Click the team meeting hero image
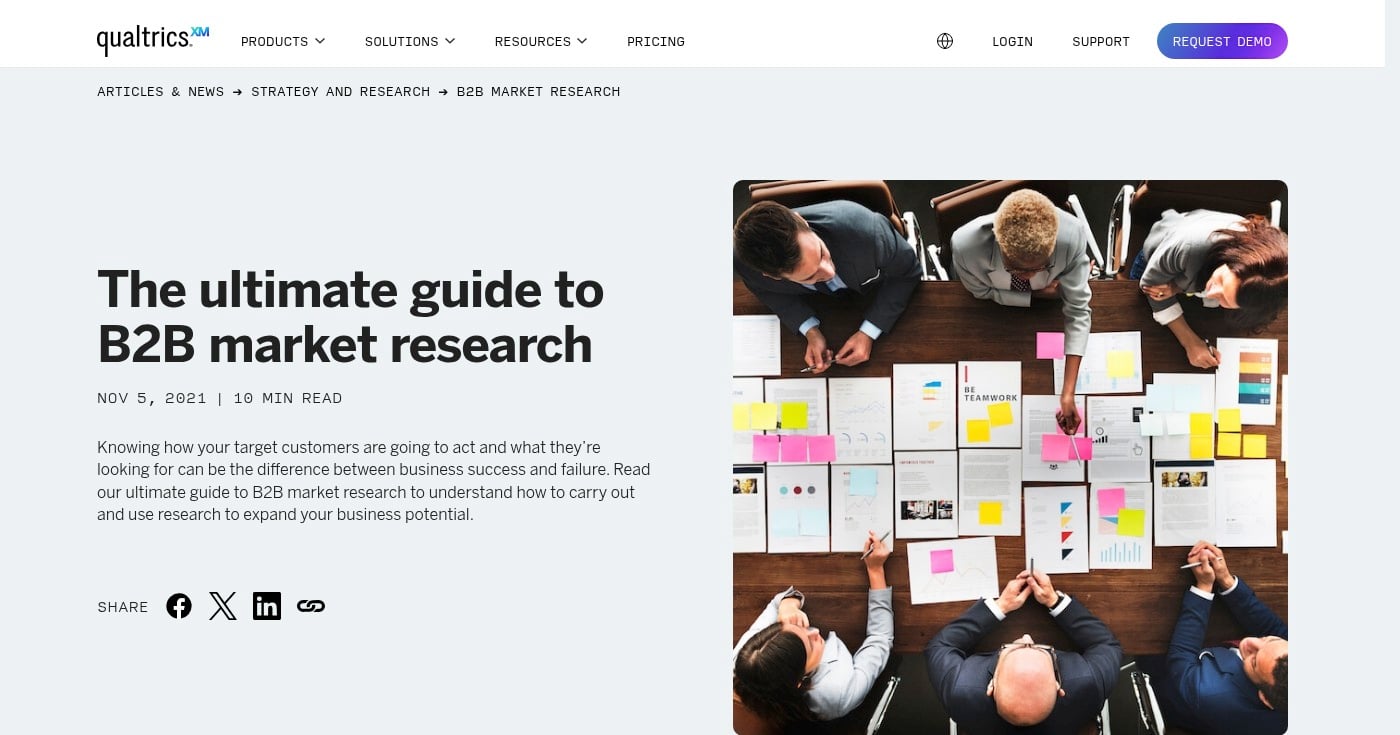 point(1010,456)
